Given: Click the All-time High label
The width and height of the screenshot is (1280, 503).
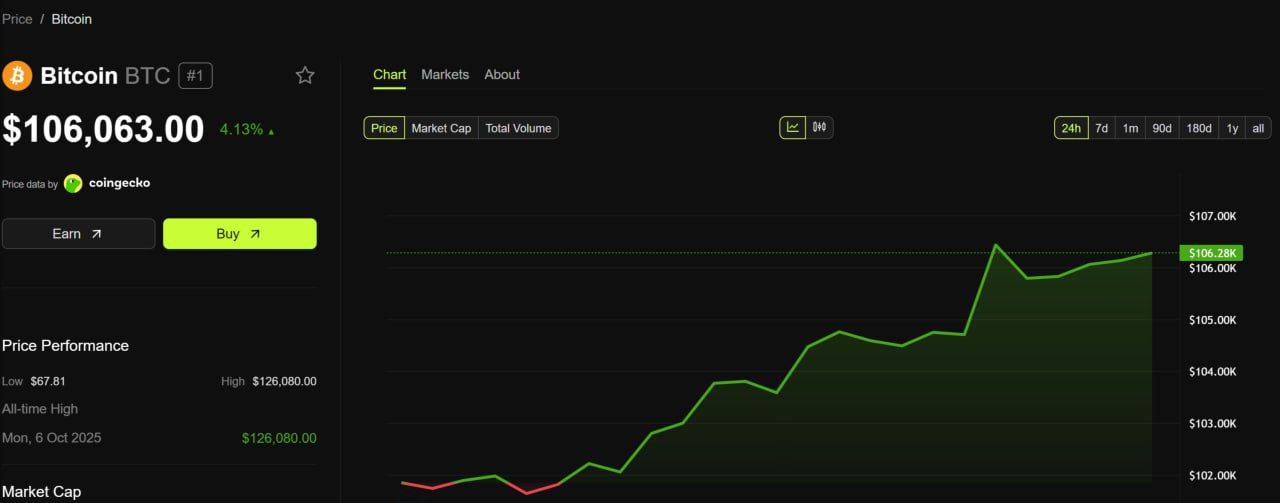Looking at the screenshot, I should [x=40, y=409].
